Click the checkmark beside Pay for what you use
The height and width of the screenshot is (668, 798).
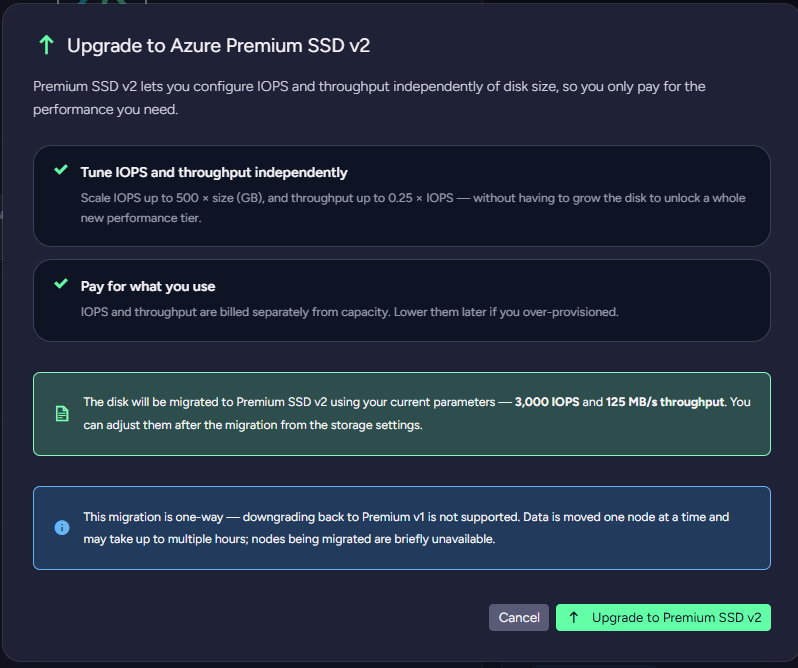pos(61,283)
